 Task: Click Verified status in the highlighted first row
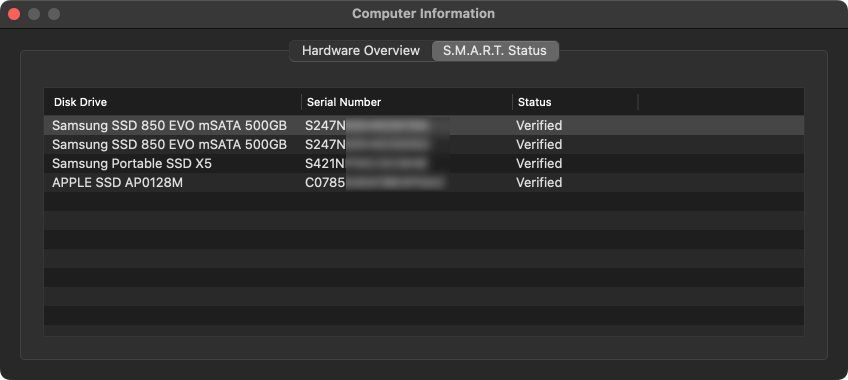(539, 126)
